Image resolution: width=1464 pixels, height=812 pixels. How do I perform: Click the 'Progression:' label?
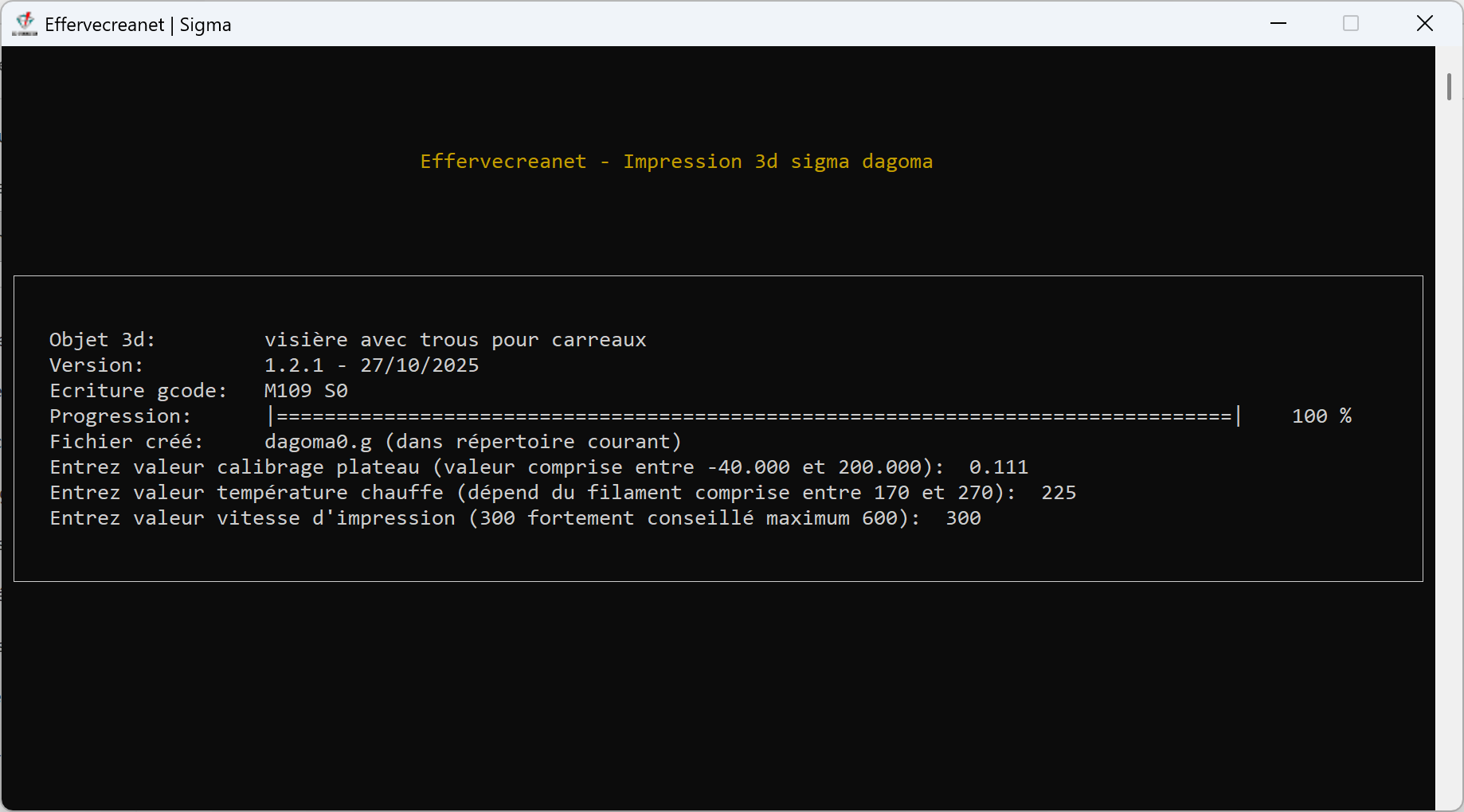[120, 416]
